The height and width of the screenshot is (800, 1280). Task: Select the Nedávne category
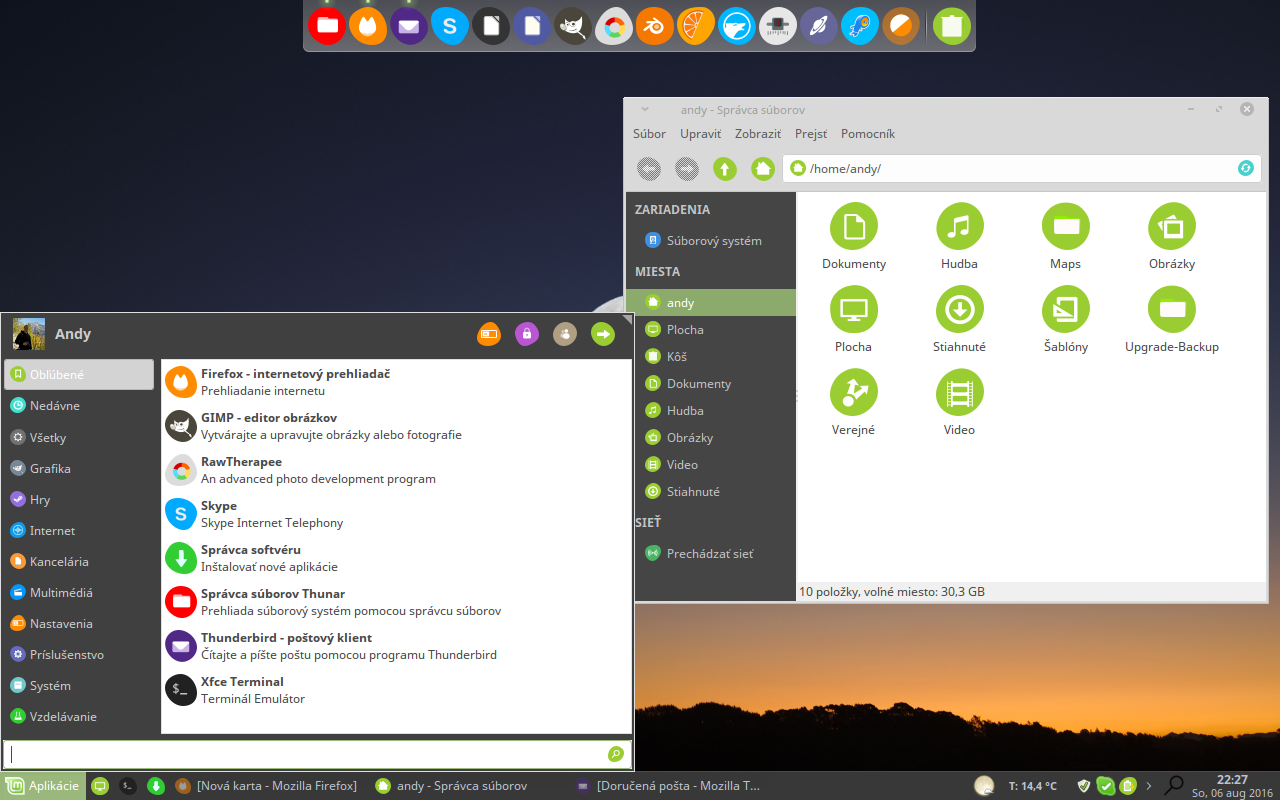pyautogui.click(x=79, y=406)
